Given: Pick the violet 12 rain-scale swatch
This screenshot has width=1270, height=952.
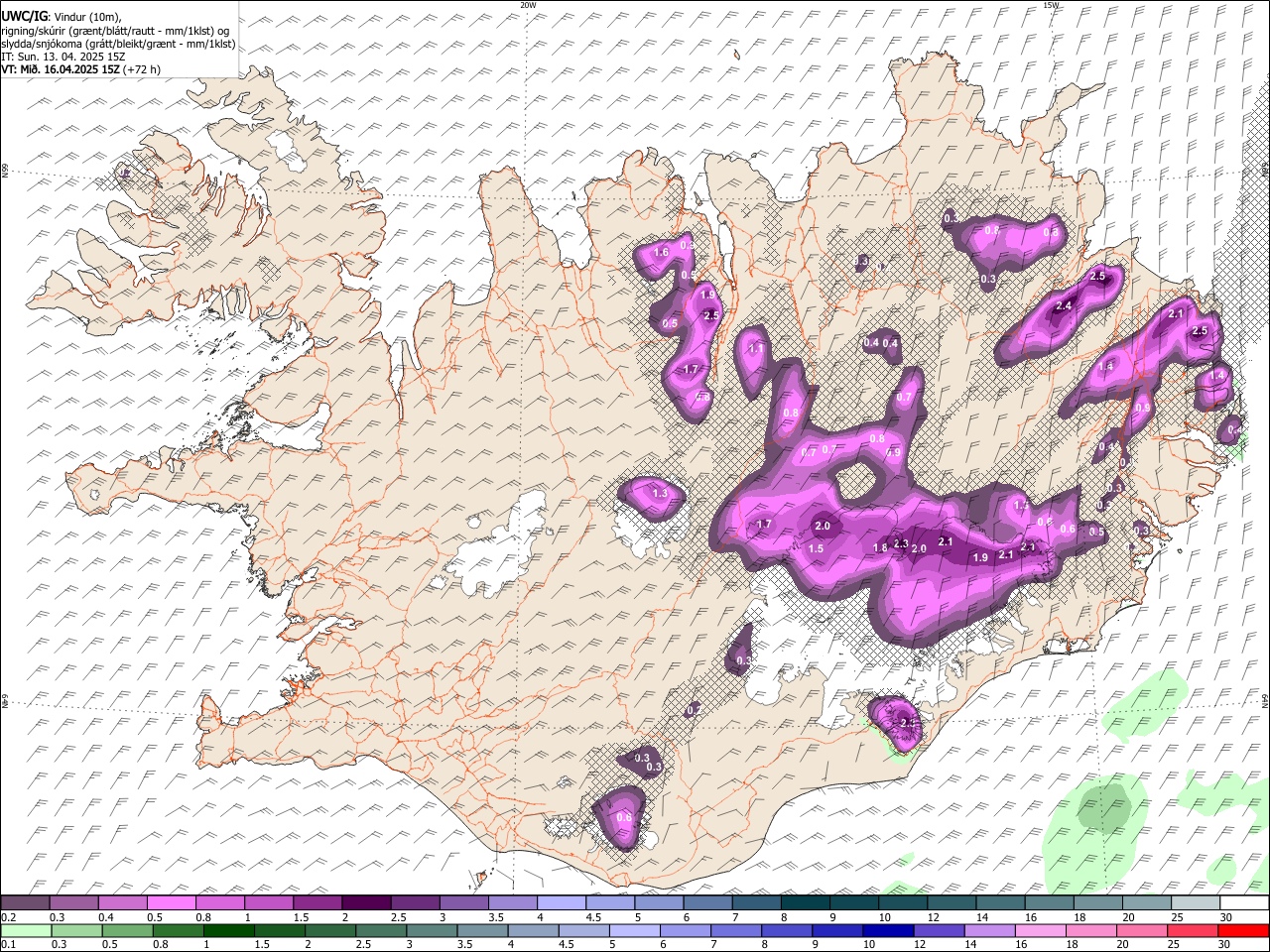Looking at the screenshot, I should pos(939,930).
